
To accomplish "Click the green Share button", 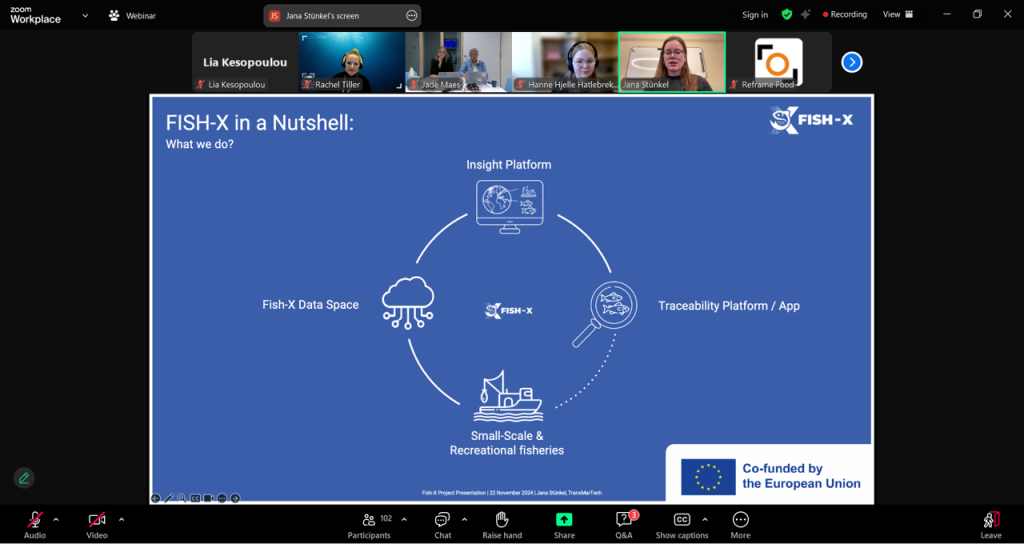I will tap(564, 525).
